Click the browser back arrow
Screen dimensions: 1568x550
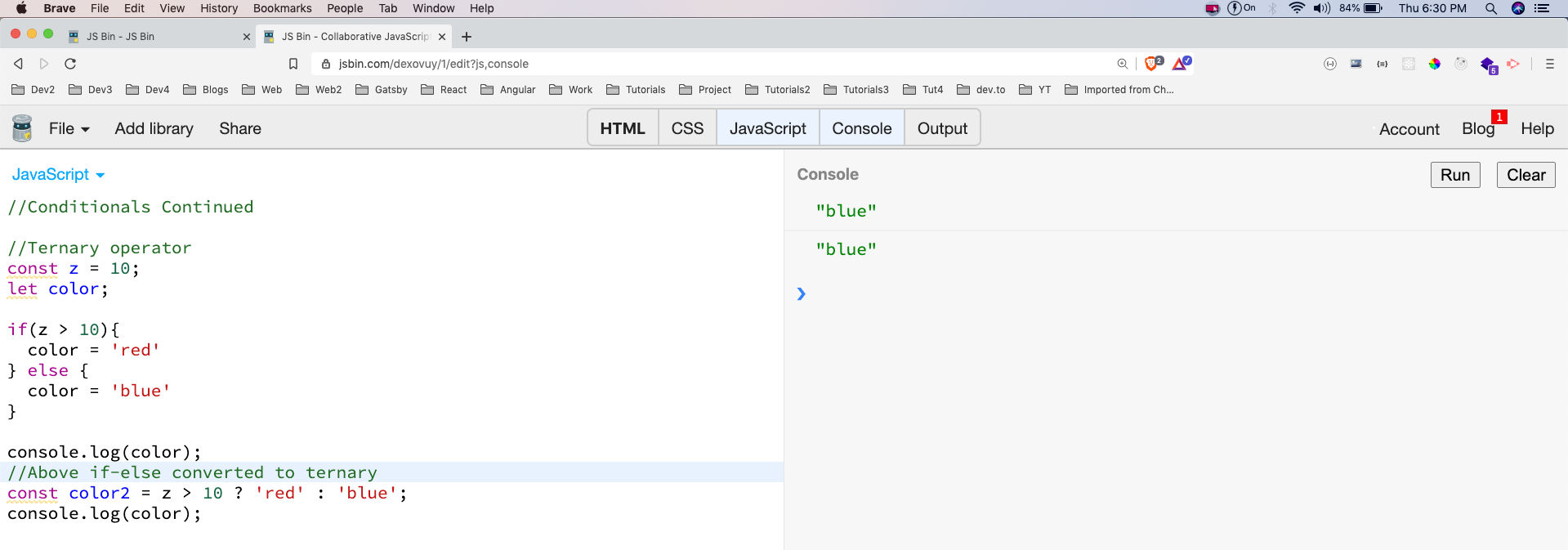coord(18,64)
